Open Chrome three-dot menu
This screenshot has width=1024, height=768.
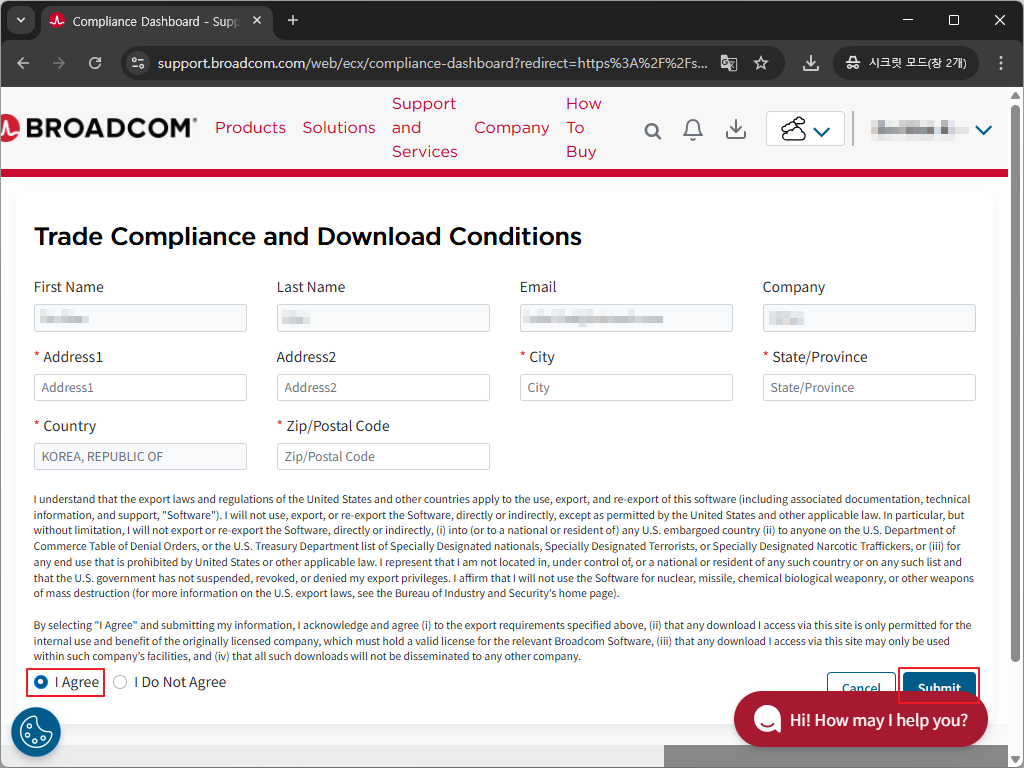1000,63
